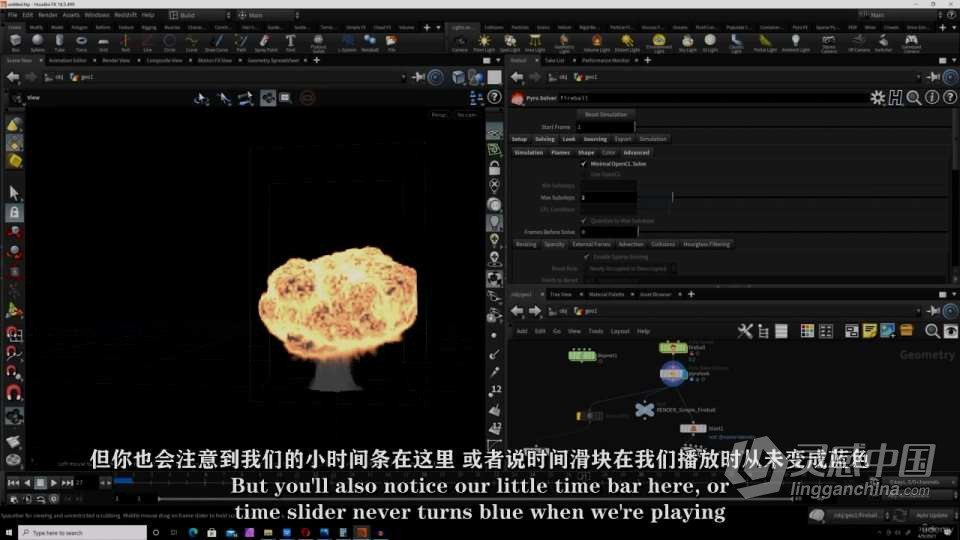
Task: Open Geometry Spreadsheet tab
Action: tap(273, 61)
